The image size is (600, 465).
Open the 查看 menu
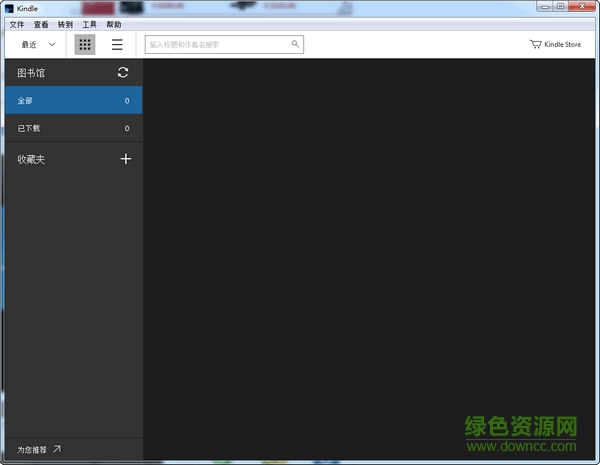pyautogui.click(x=41, y=24)
